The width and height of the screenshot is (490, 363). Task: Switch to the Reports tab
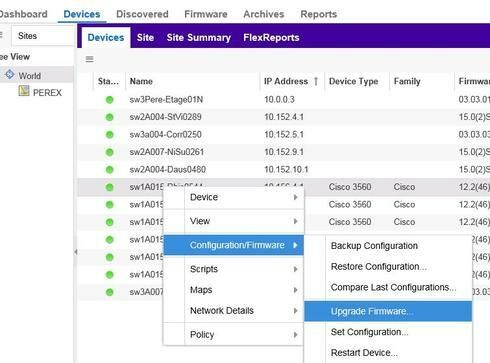(319, 14)
